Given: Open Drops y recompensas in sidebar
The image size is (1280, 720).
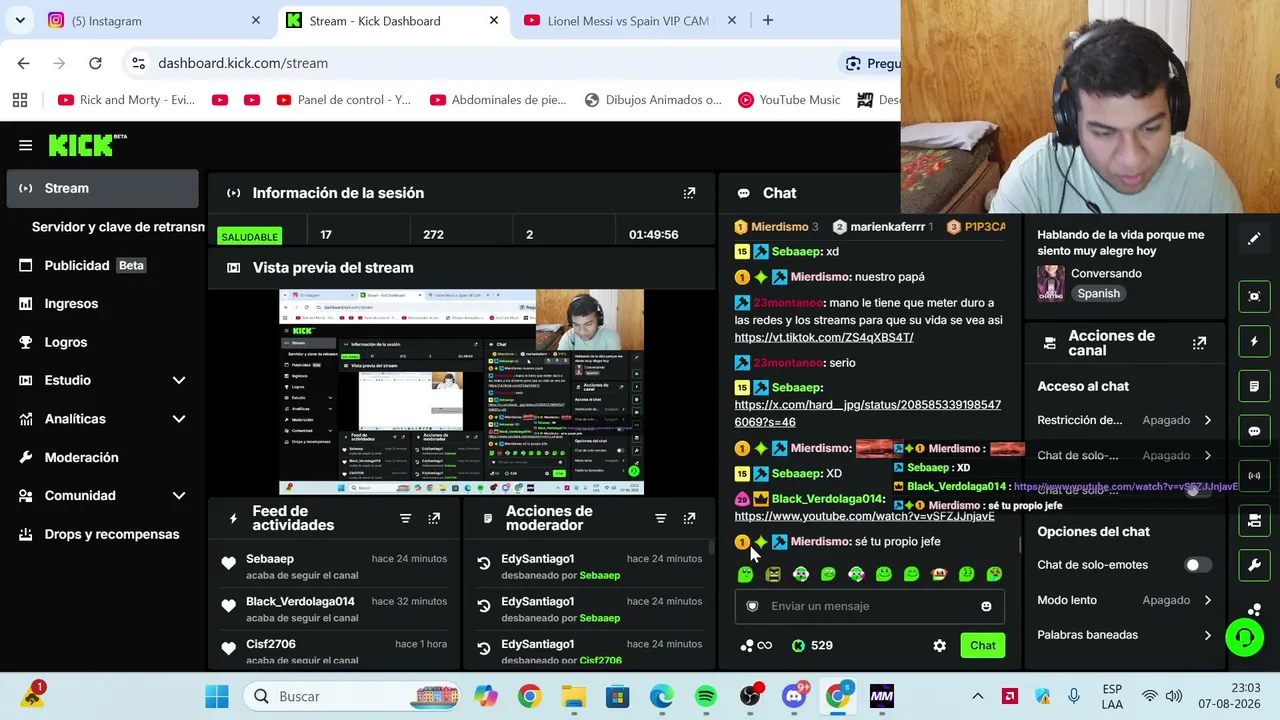Looking at the screenshot, I should pyautogui.click(x=103, y=534).
